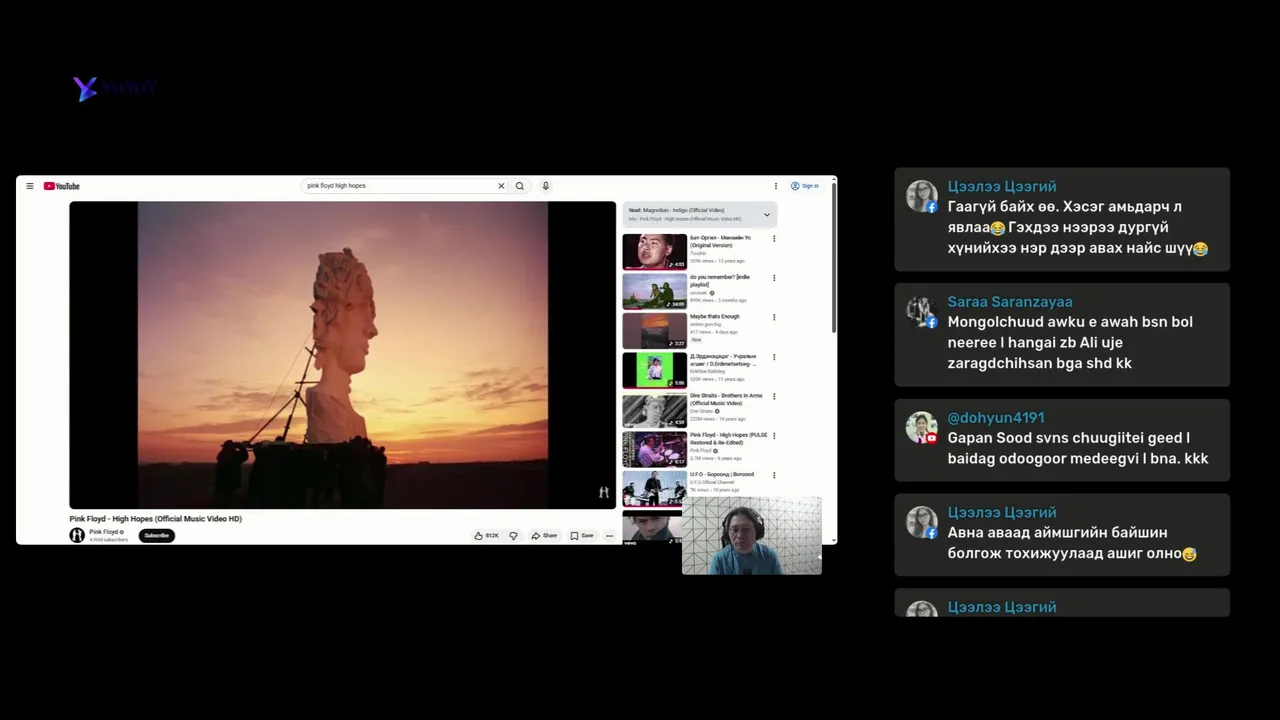Viewport: 1280px width, 720px height.
Task: Click Saraa Saranzayaa's chat avatar
Action: point(921,312)
